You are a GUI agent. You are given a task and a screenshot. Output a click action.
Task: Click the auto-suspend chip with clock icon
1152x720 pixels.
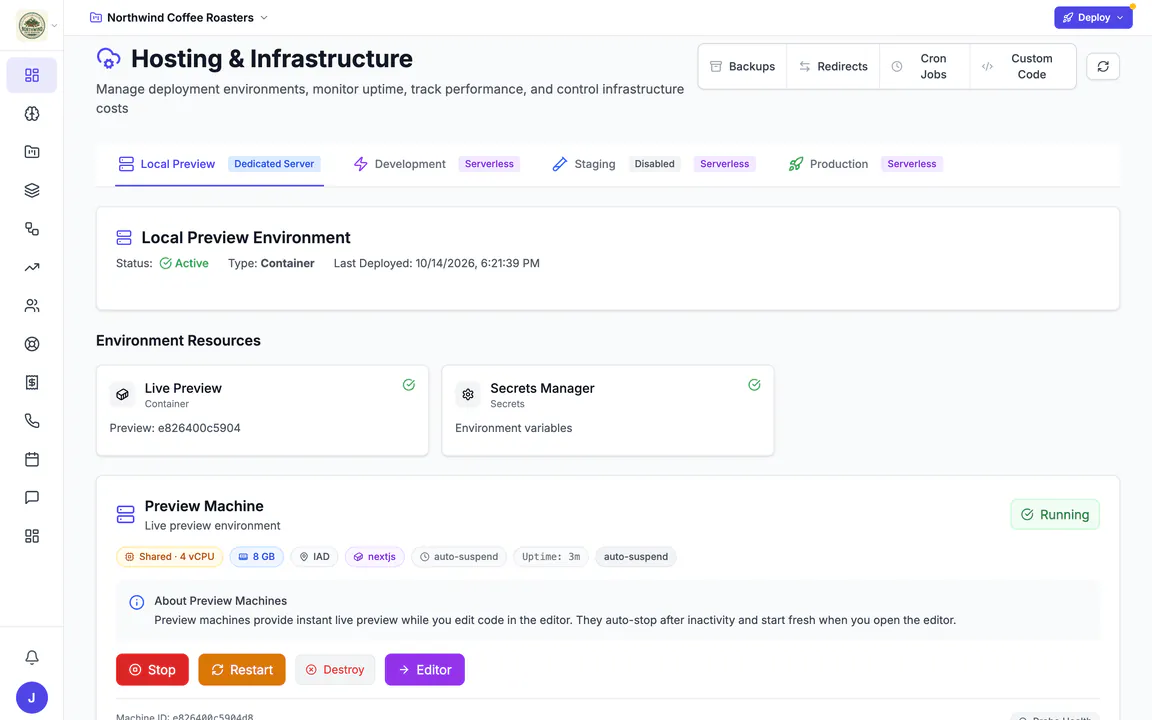tap(458, 557)
